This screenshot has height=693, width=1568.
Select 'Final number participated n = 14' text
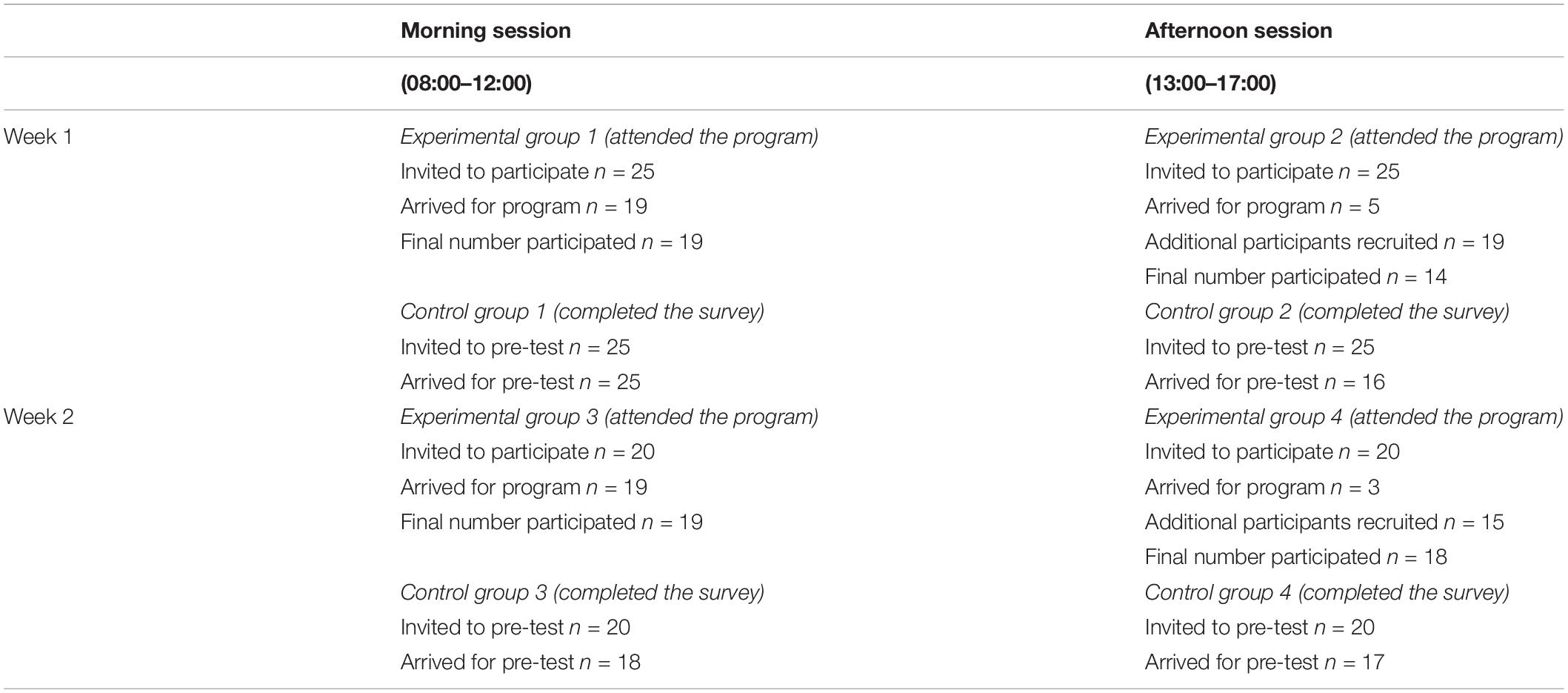[1296, 277]
